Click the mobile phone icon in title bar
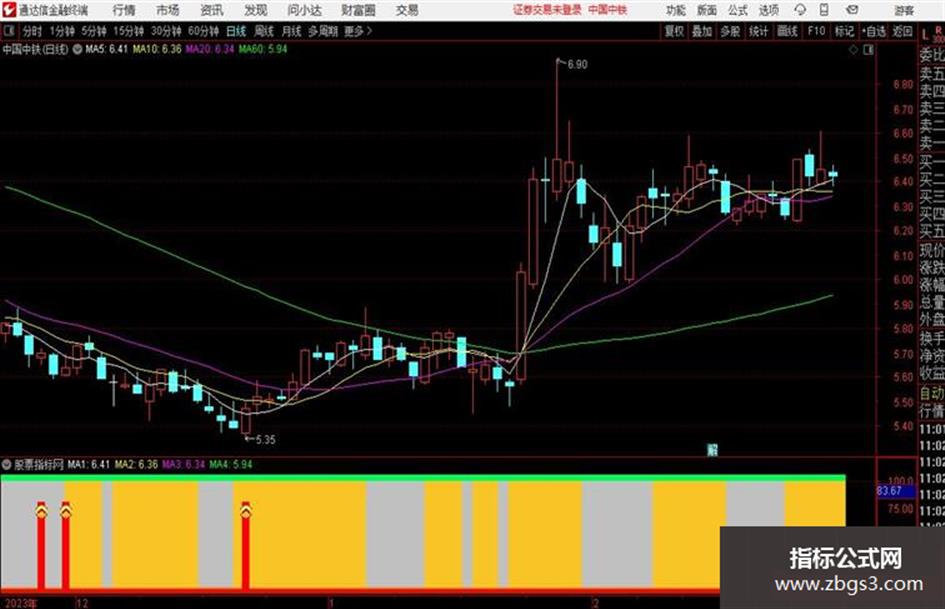The image size is (945, 609). [824, 10]
